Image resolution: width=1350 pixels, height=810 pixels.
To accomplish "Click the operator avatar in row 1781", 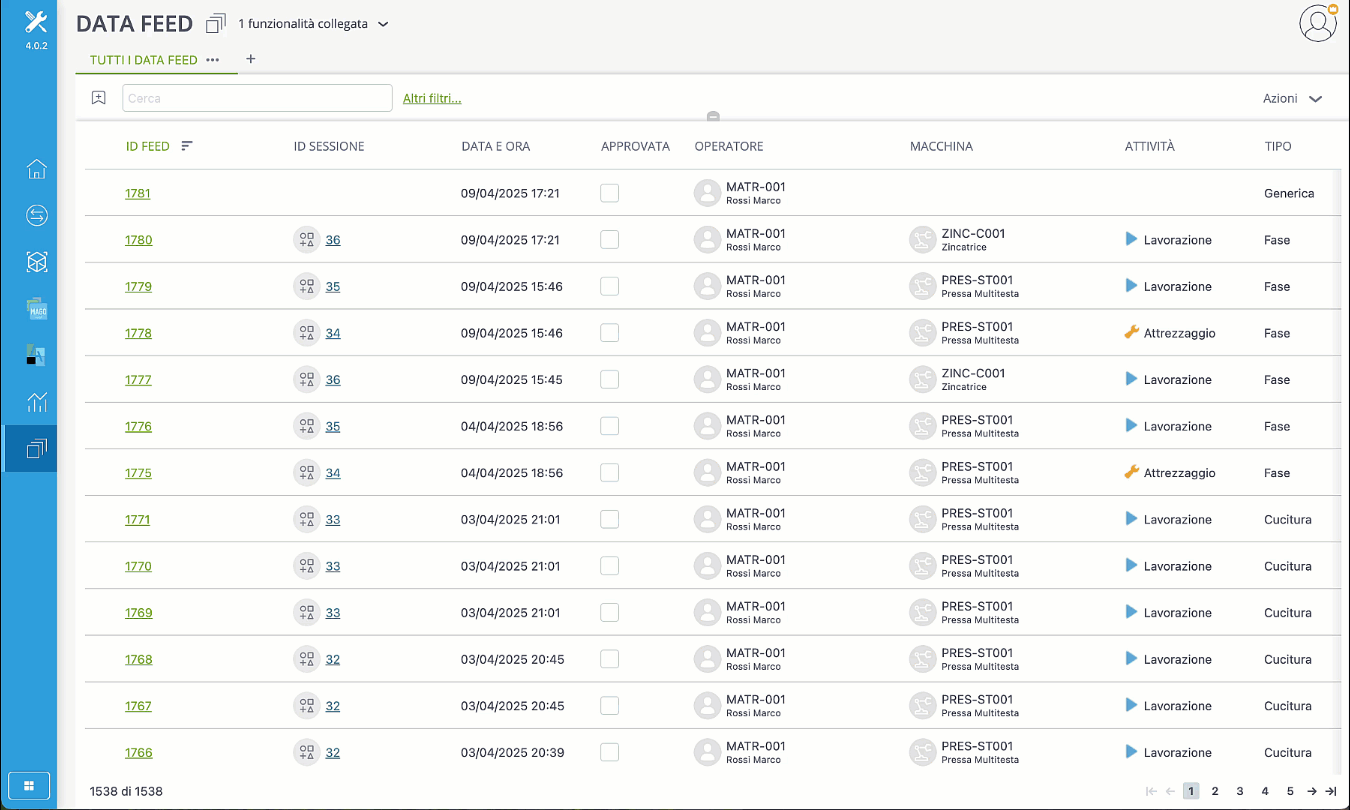I will 707,193.
